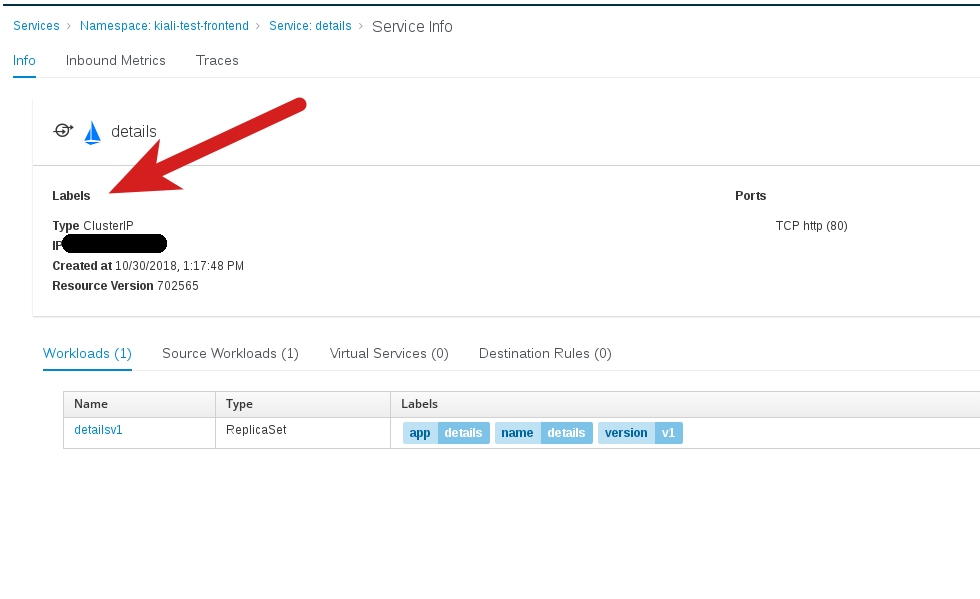Image resolution: width=980 pixels, height=599 pixels.
Task: Open Virtual Services (0) tab
Action: click(x=389, y=353)
